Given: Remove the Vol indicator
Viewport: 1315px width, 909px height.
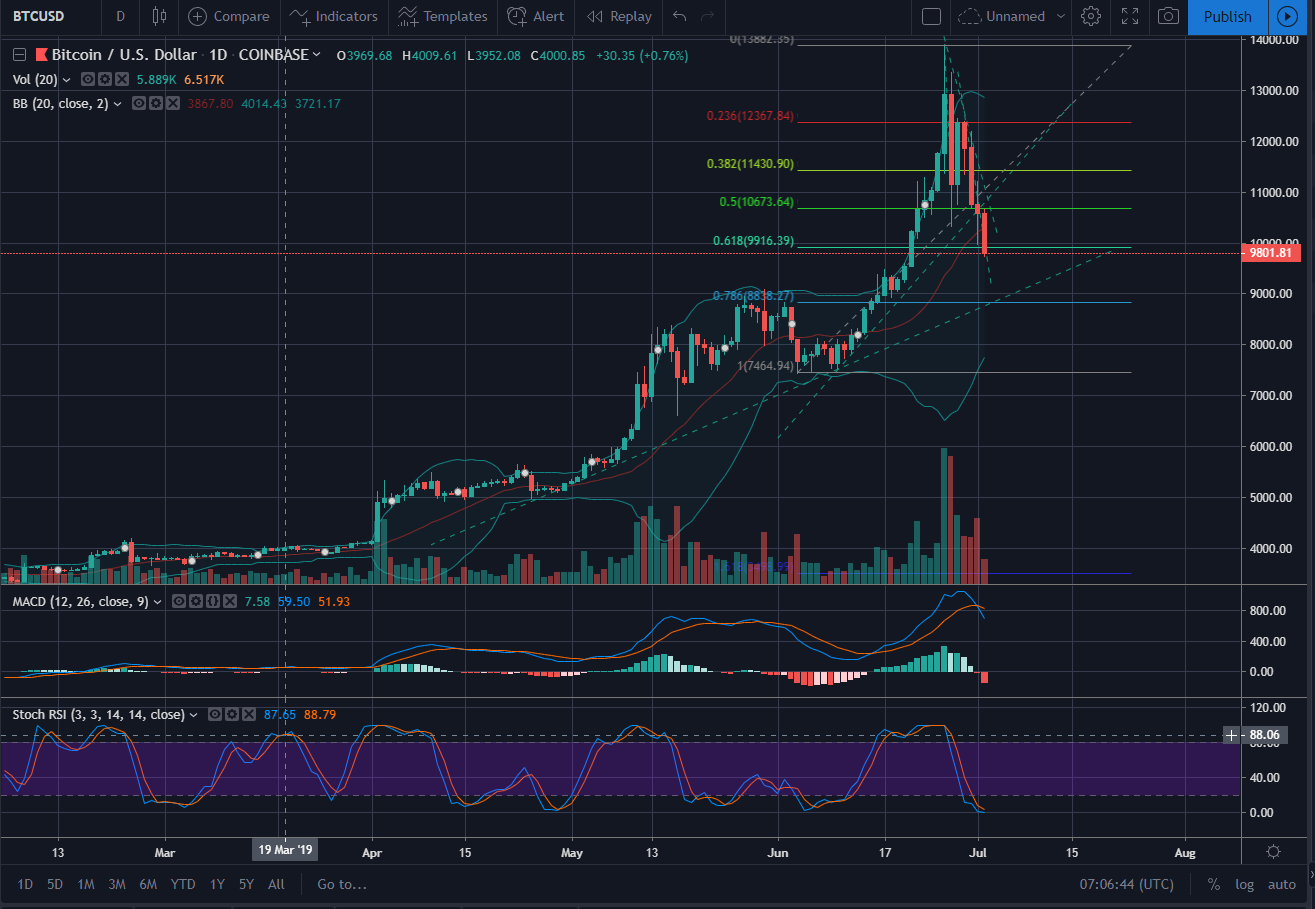Looking at the screenshot, I should pos(121,79).
